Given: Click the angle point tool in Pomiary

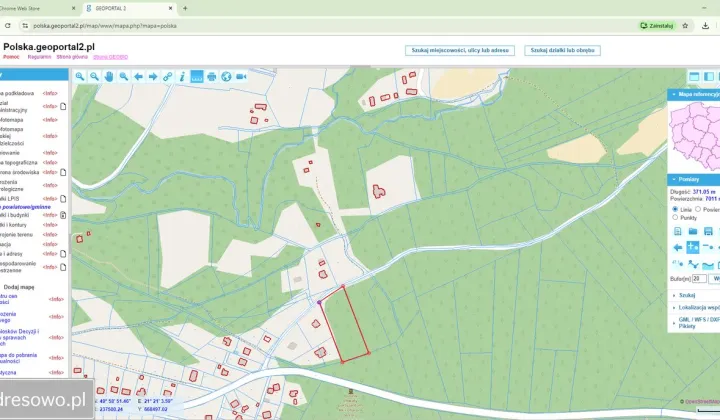Looking at the screenshot, I should coord(678,264).
